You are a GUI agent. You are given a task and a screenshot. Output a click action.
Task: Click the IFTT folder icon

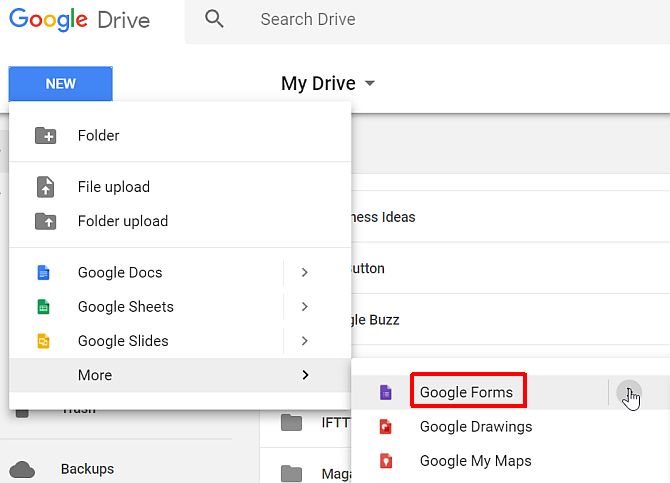coord(291,422)
